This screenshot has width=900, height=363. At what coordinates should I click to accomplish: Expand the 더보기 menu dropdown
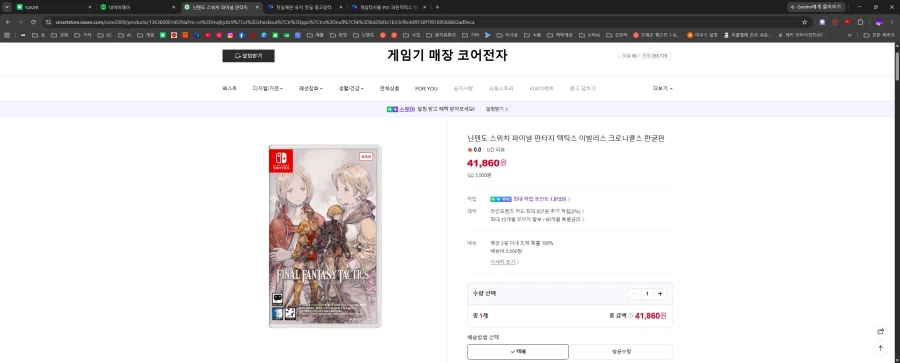point(662,88)
